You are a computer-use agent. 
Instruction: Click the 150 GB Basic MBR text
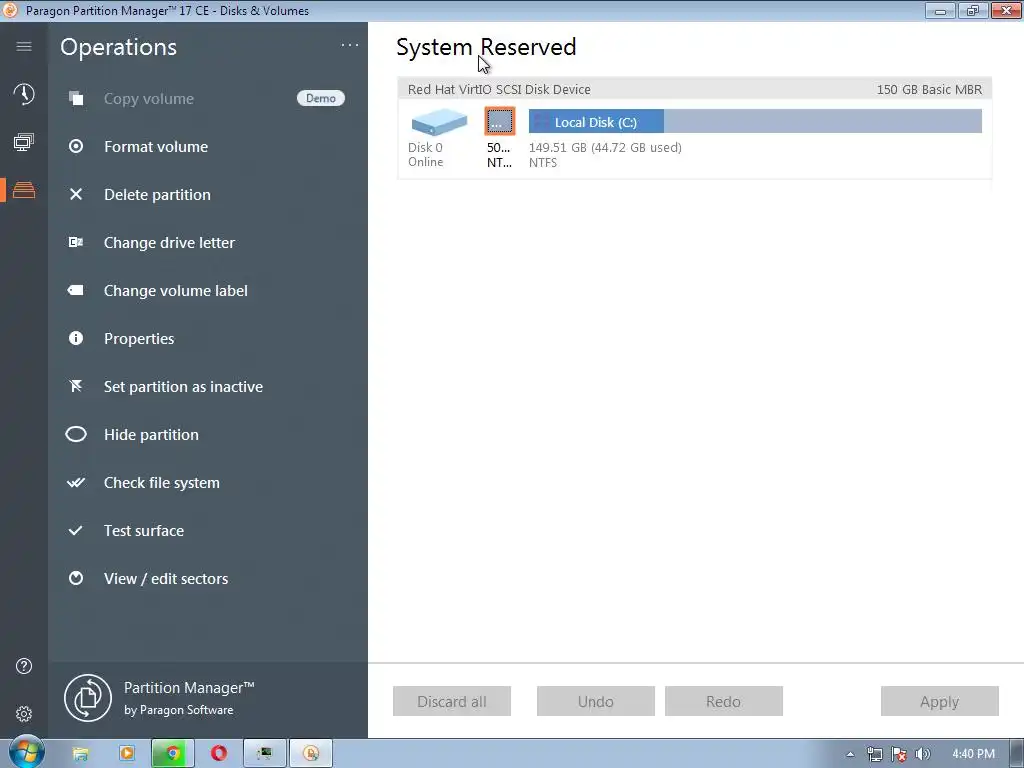point(929,89)
